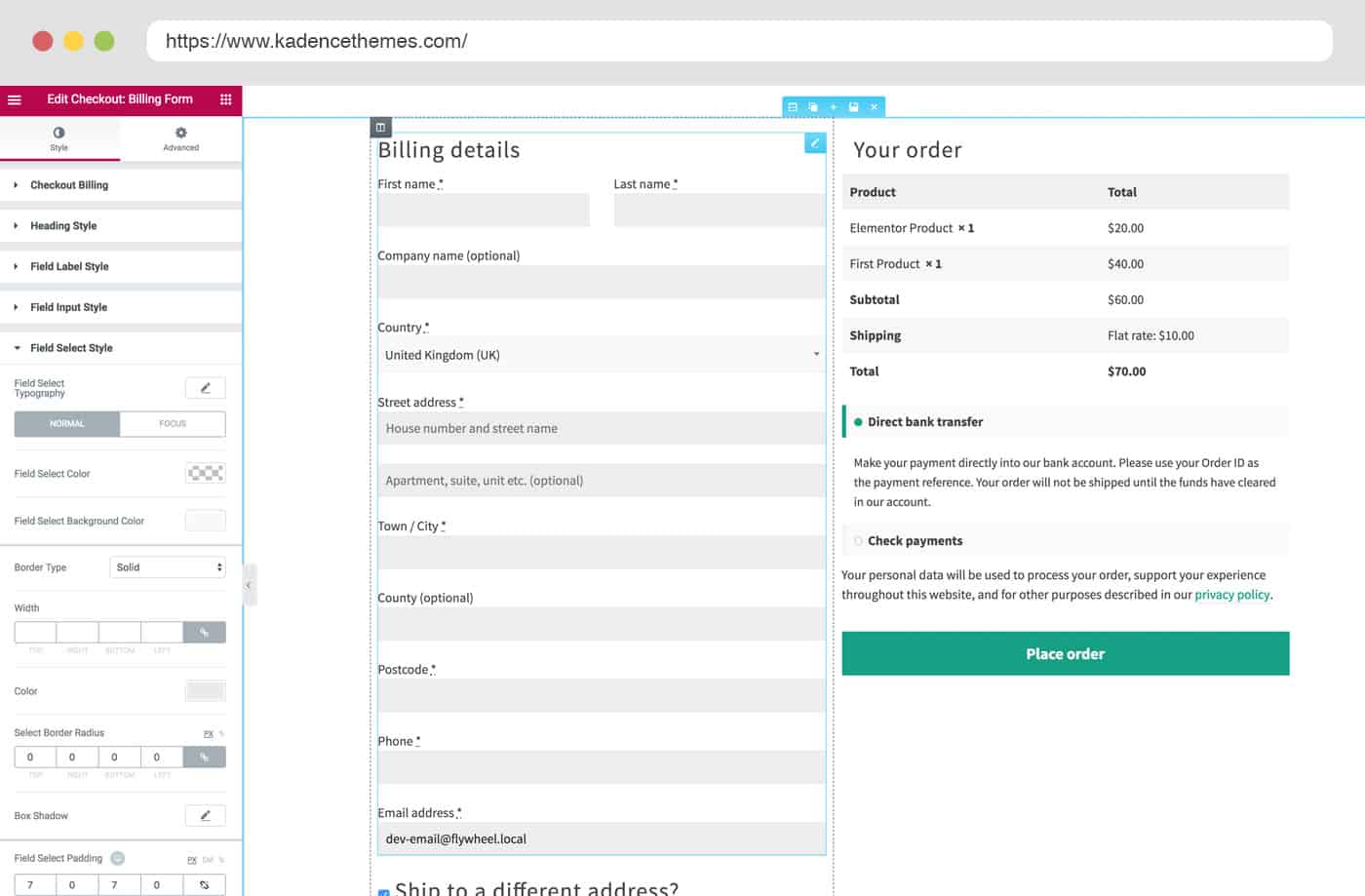Screen dimensions: 1365x896
Task: Switch to the Focus state tab
Action: (x=173, y=424)
